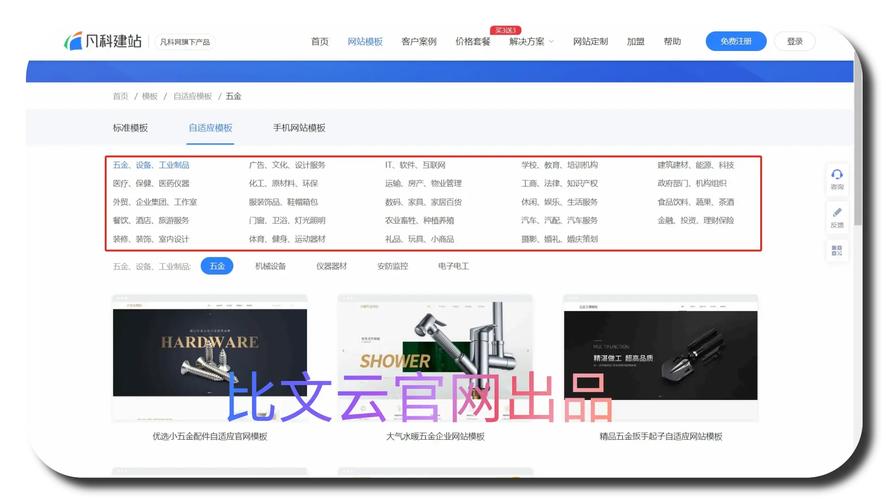Click the 登录 button
The width and height of the screenshot is (889, 500).
[795, 41]
